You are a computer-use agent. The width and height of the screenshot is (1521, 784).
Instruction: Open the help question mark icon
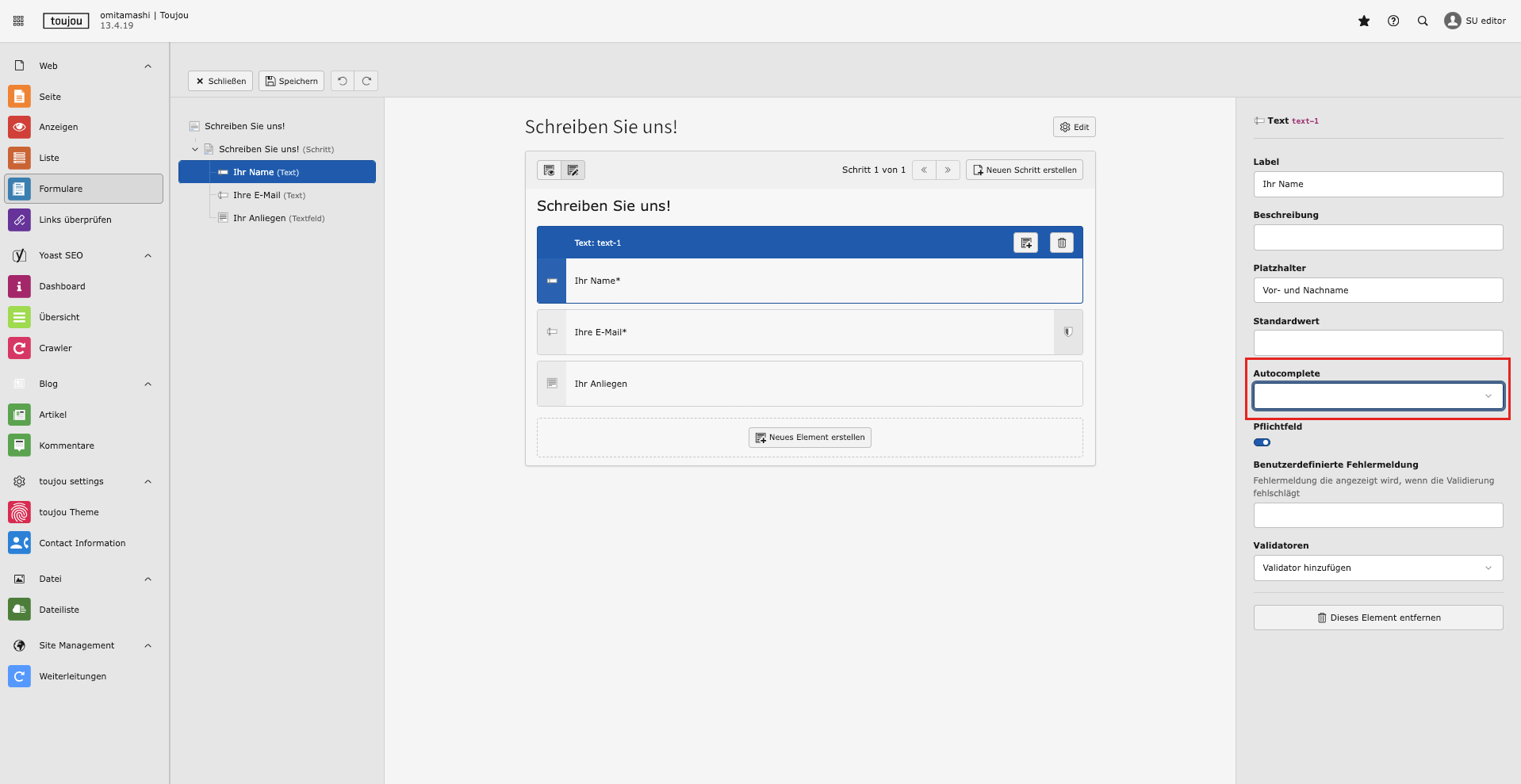tap(1393, 21)
